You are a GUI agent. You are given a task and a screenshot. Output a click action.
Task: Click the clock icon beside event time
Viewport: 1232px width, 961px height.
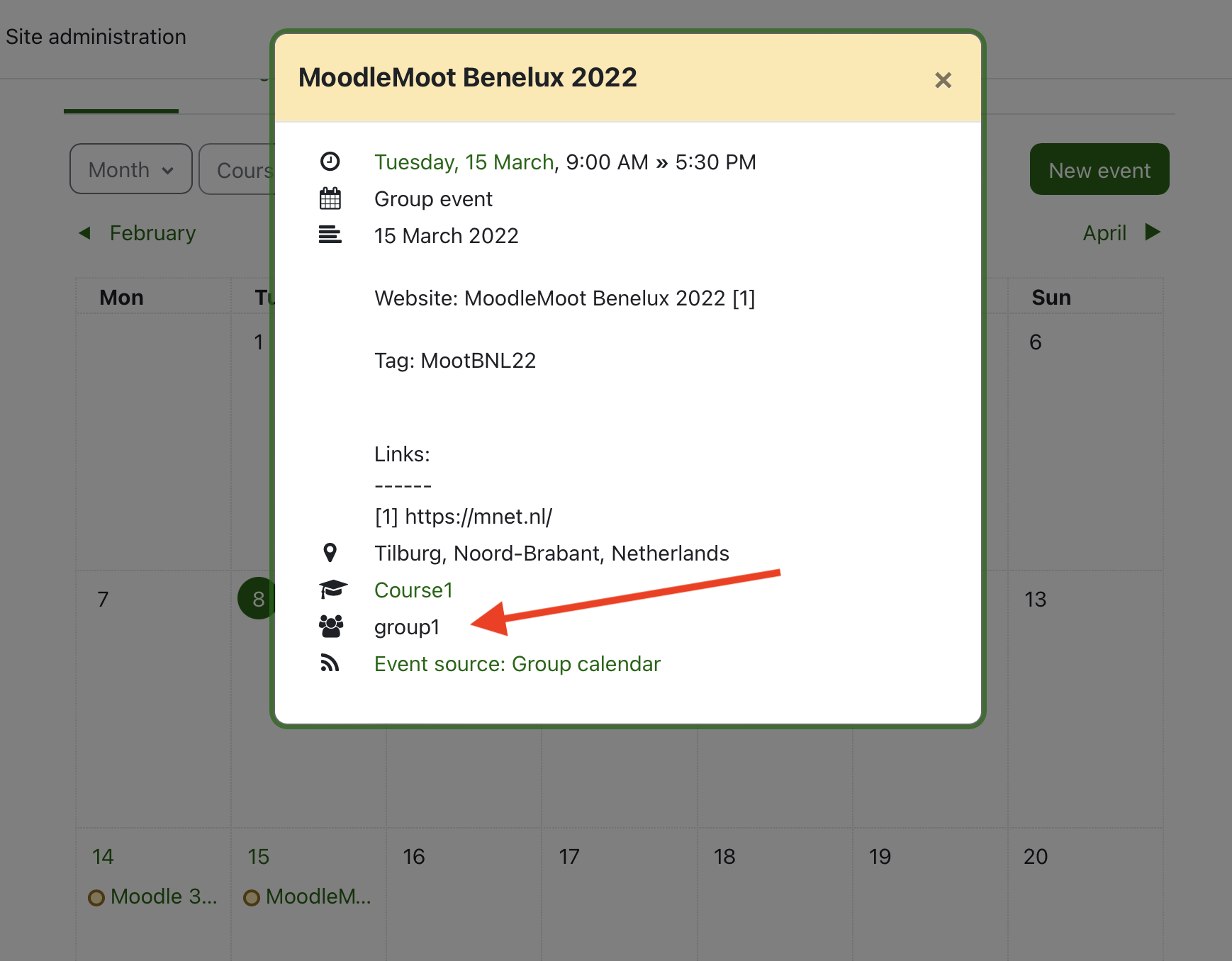330,162
